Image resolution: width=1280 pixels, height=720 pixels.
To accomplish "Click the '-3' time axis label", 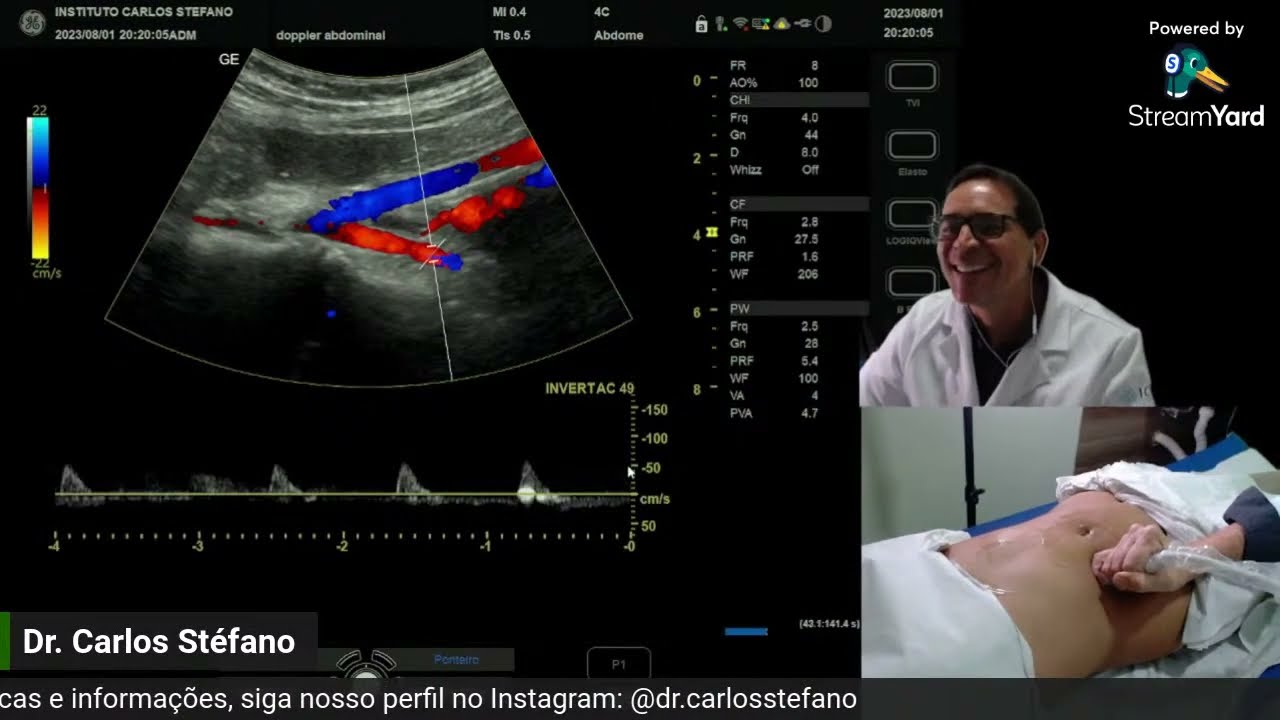I will (x=198, y=546).
